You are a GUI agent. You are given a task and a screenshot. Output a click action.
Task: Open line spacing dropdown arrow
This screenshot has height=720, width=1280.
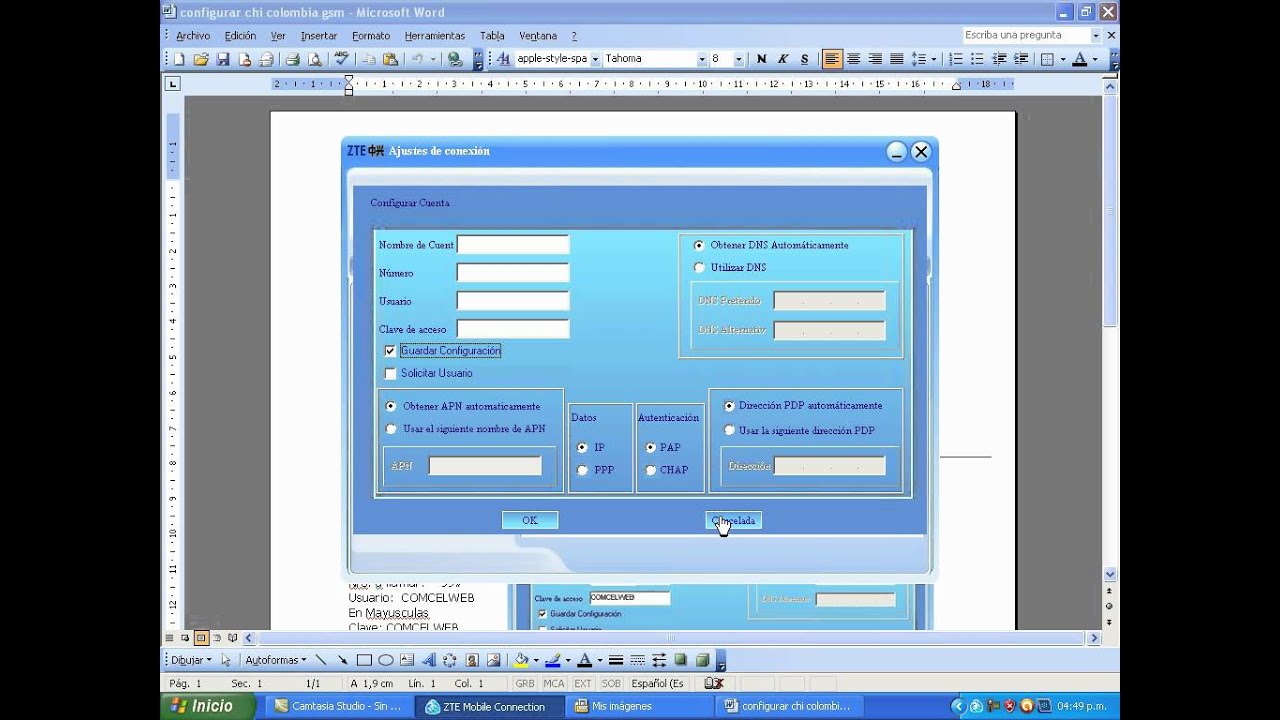[934, 59]
